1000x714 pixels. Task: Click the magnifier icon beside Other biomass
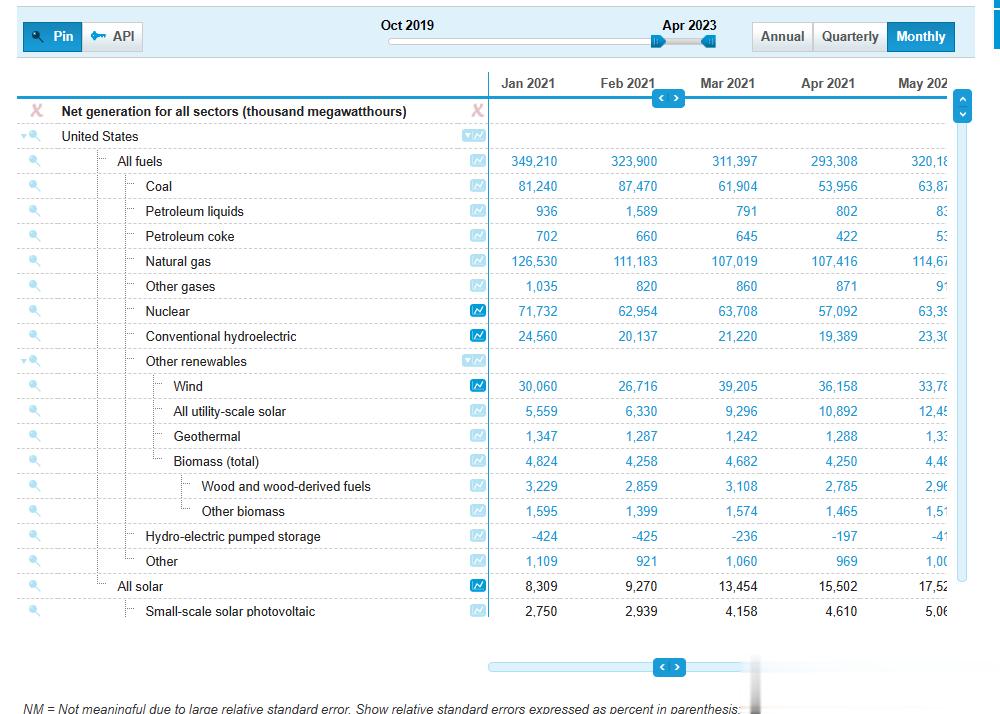point(34,511)
